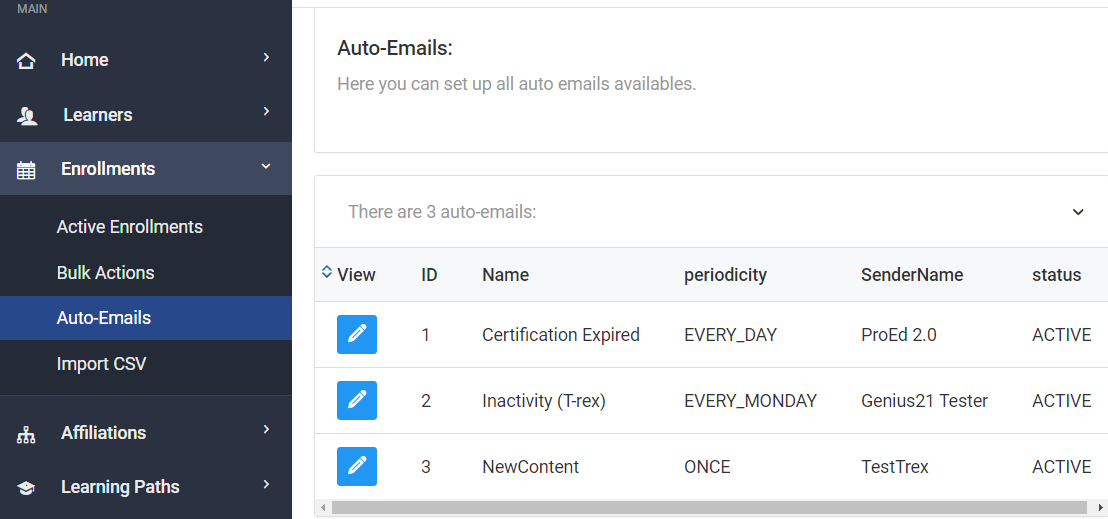Expand the Learners menu chevron
The height and width of the screenshot is (519, 1108).
266,112
